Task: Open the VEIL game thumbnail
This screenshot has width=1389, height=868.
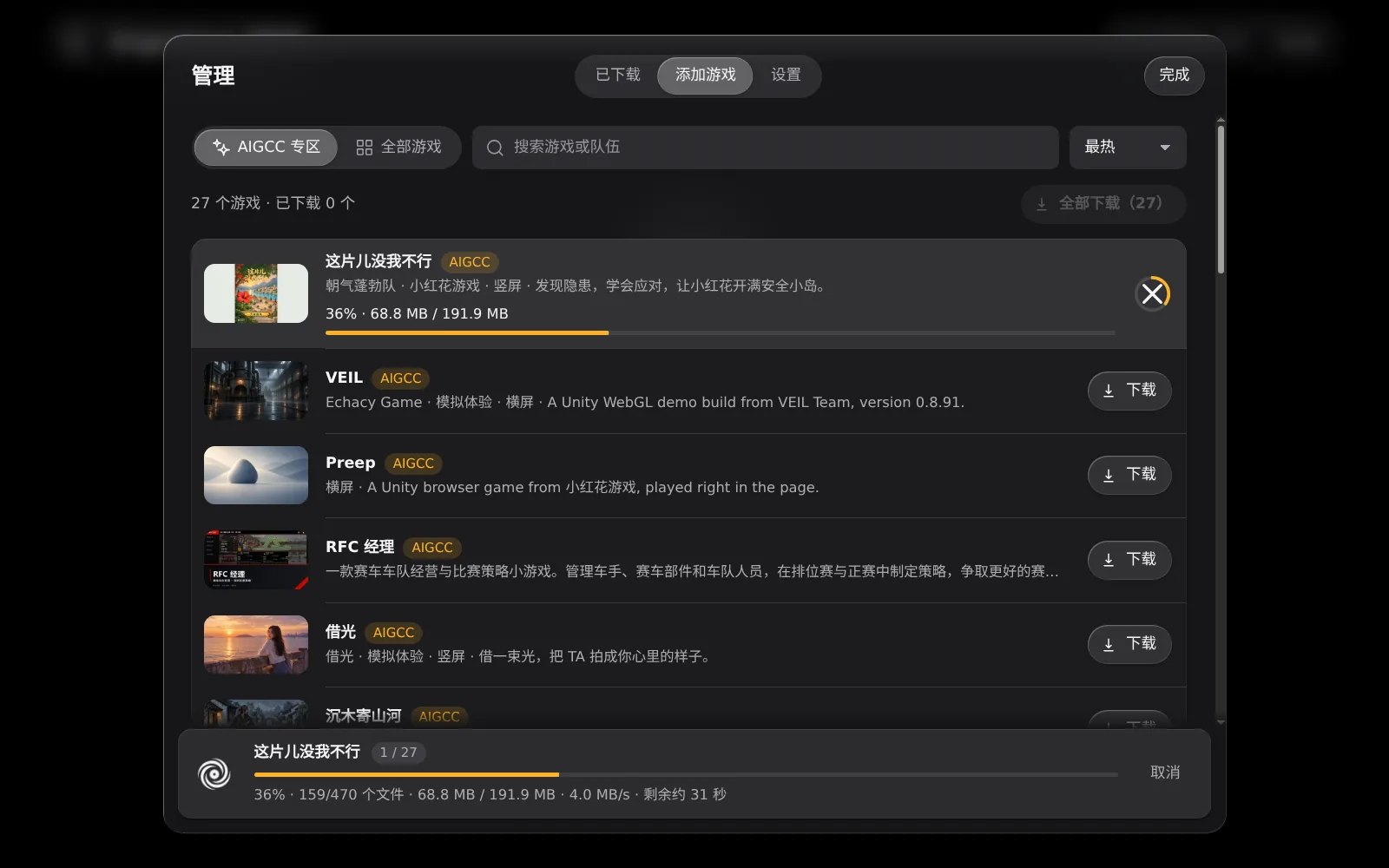Action: [x=256, y=391]
